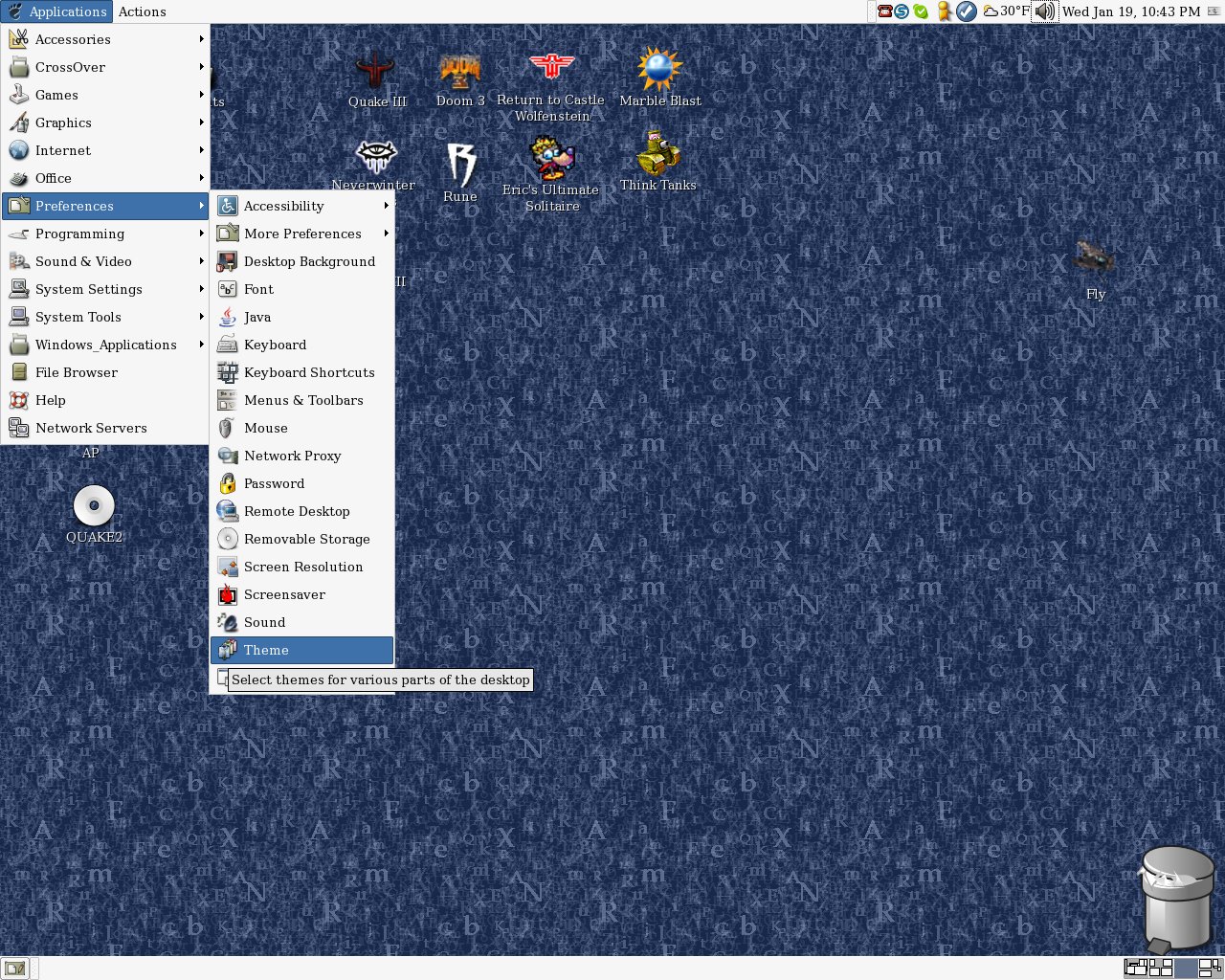Choose Sound & Video from Applications menu
Viewport: 1225px width, 980px height.
coord(105,261)
